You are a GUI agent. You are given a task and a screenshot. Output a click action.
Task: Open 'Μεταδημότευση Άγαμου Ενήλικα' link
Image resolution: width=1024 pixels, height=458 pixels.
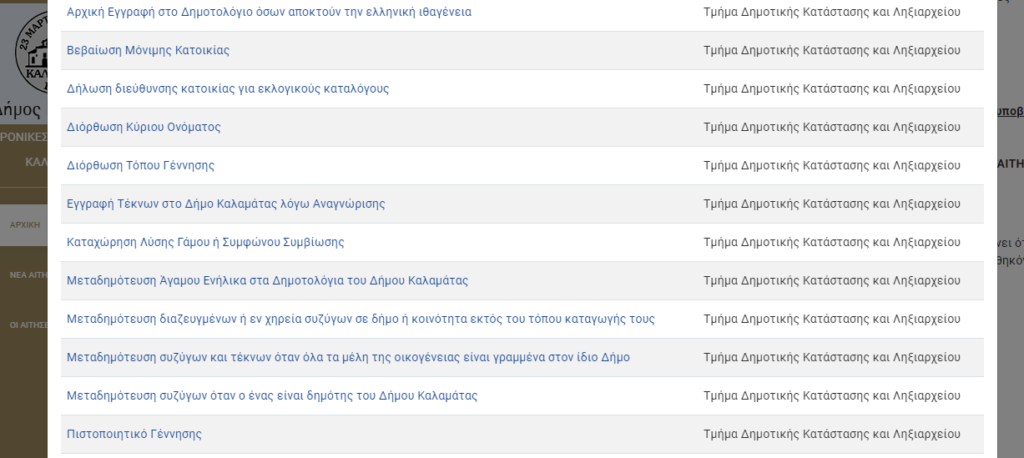pos(267,281)
